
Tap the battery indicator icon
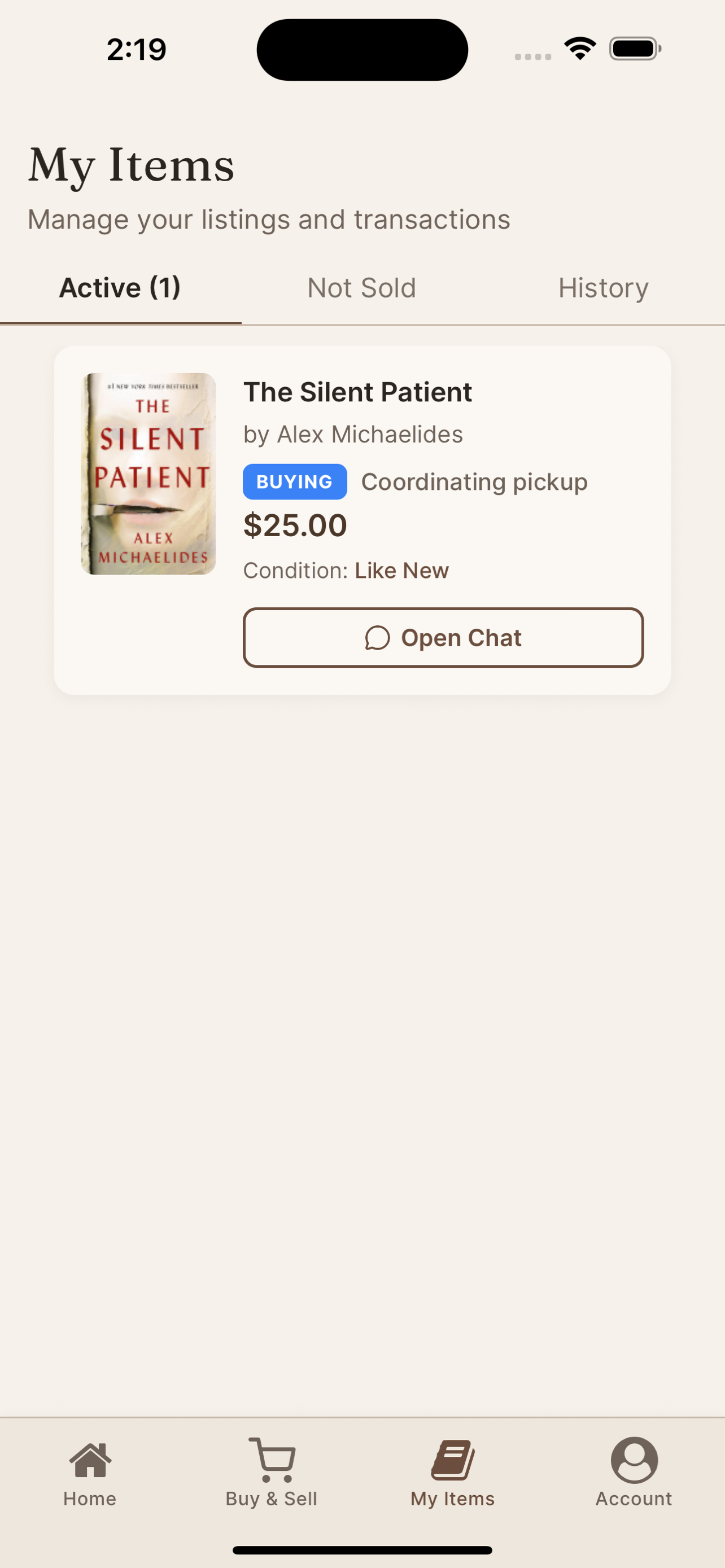(634, 49)
